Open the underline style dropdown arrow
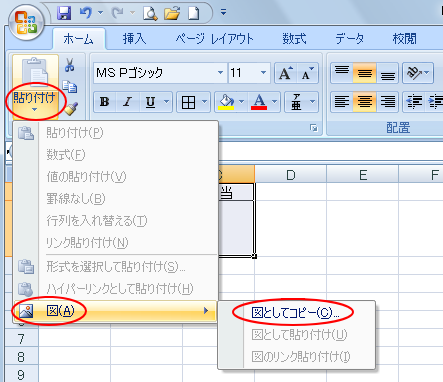This screenshot has width=443, height=382. point(167,102)
